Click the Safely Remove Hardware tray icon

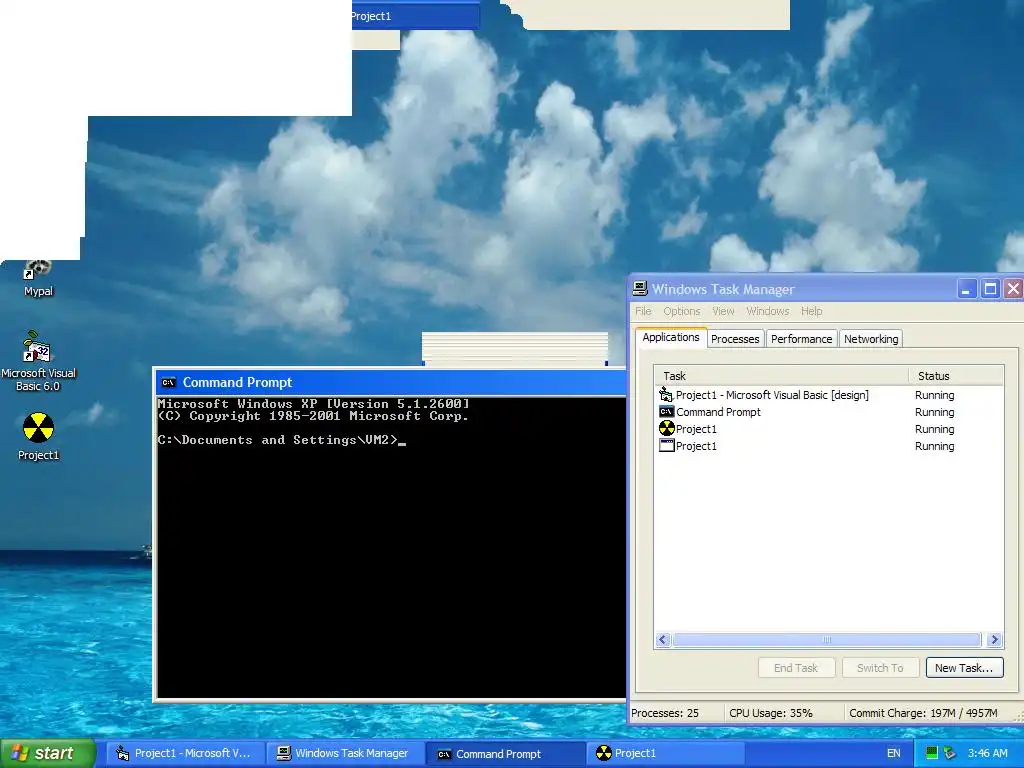pyautogui.click(x=949, y=753)
